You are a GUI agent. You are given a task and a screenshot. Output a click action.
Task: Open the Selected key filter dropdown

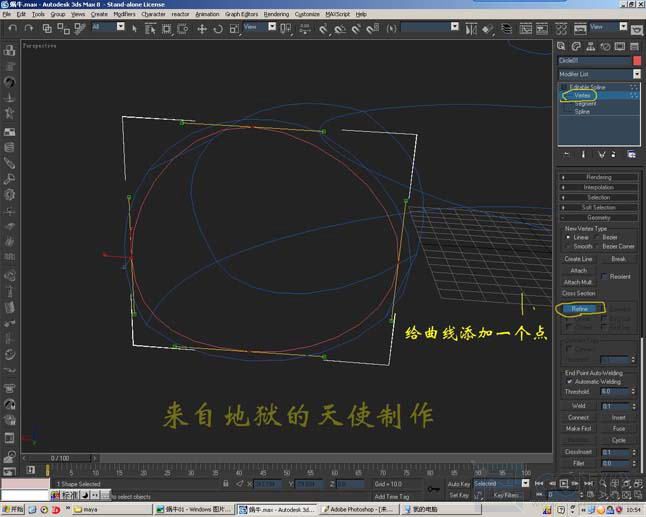pyautogui.click(x=525, y=483)
